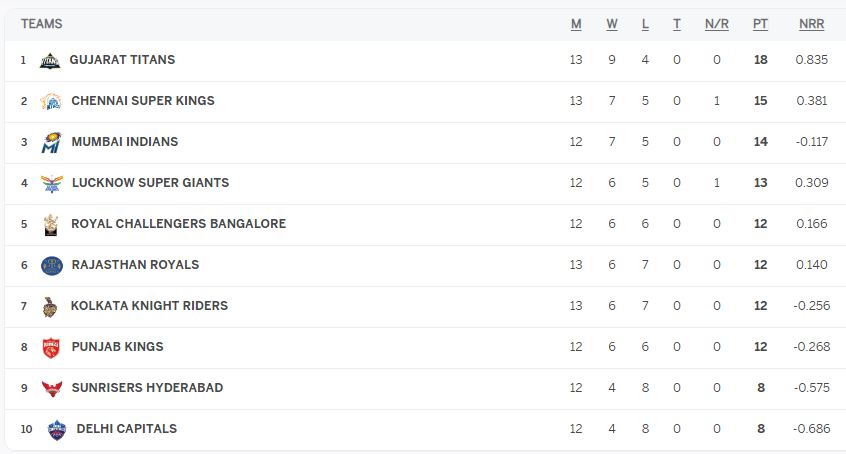Image resolution: width=846 pixels, height=454 pixels.
Task: Click the N/R column header
Action: (x=717, y=24)
